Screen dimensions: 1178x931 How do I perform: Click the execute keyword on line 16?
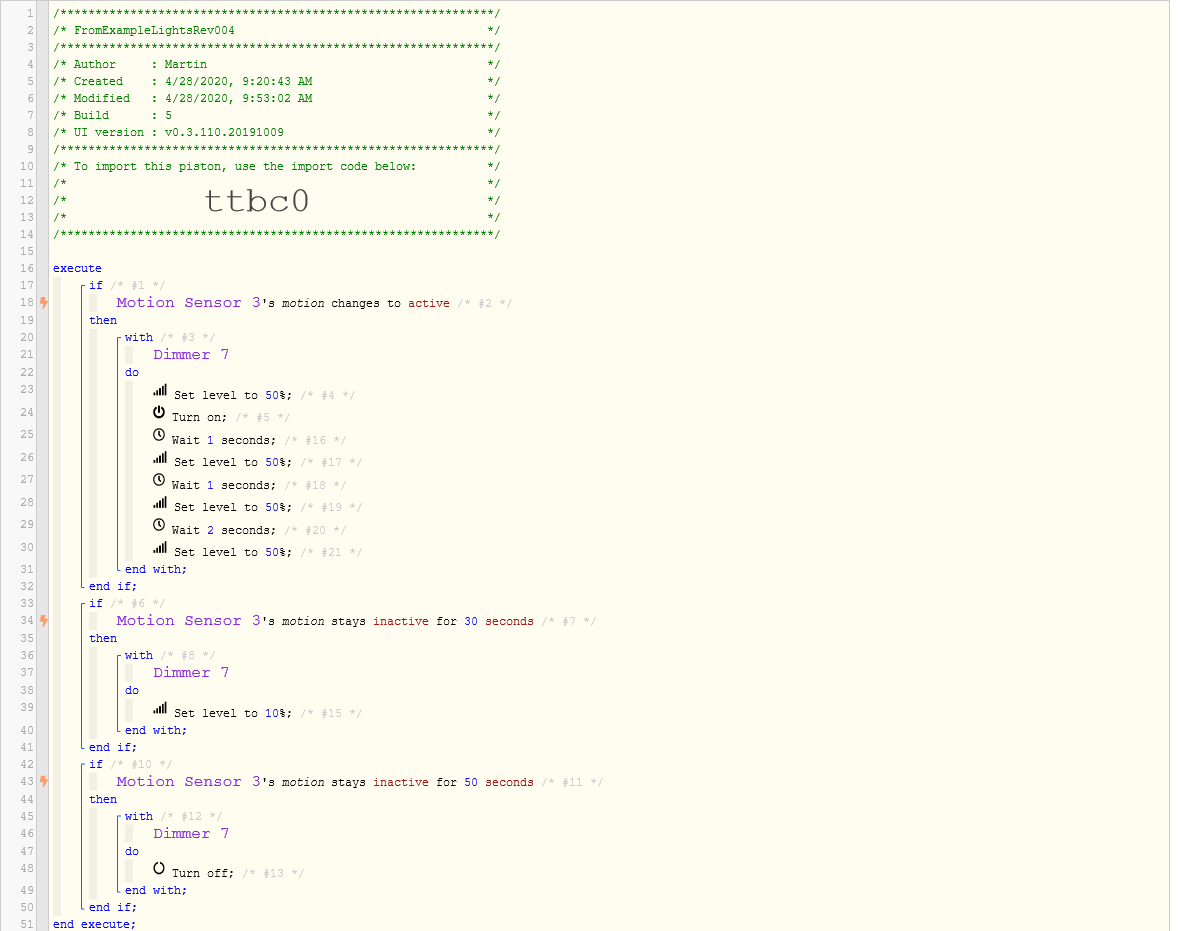(77, 268)
